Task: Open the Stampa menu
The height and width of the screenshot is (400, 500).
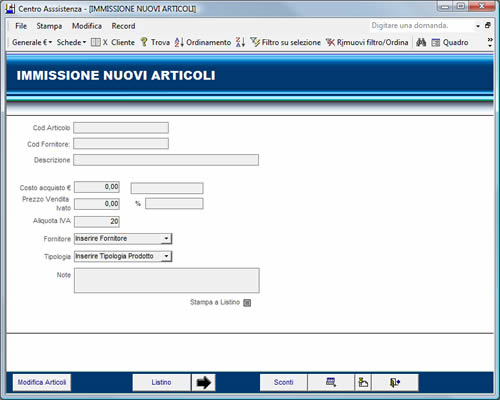Action: [49, 26]
